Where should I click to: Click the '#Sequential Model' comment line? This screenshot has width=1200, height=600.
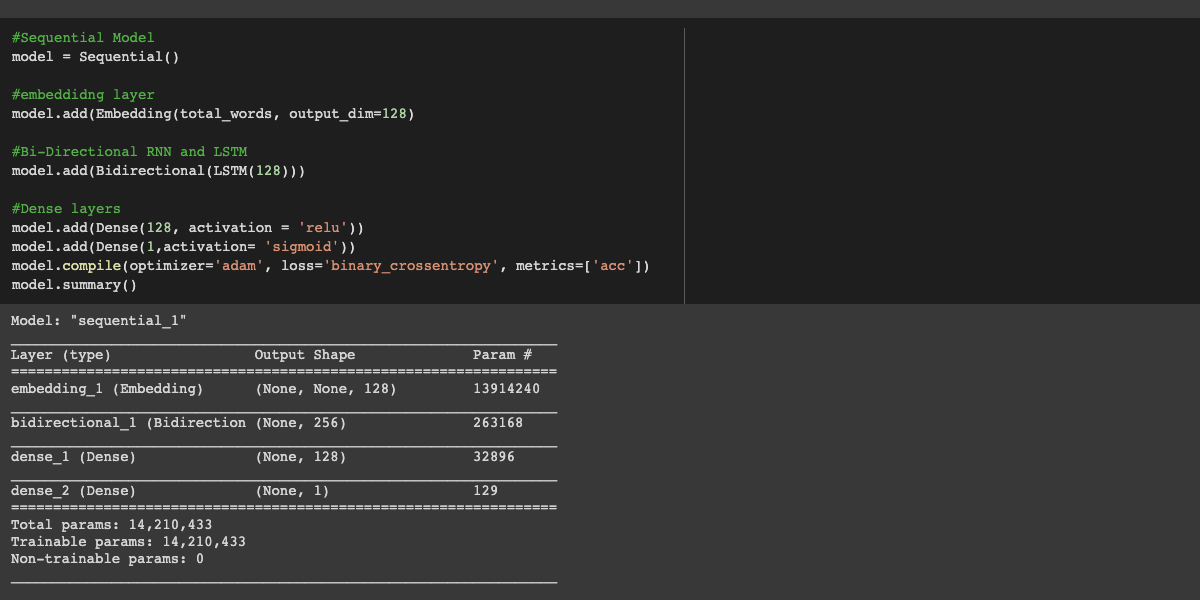(x=83, y=38)
